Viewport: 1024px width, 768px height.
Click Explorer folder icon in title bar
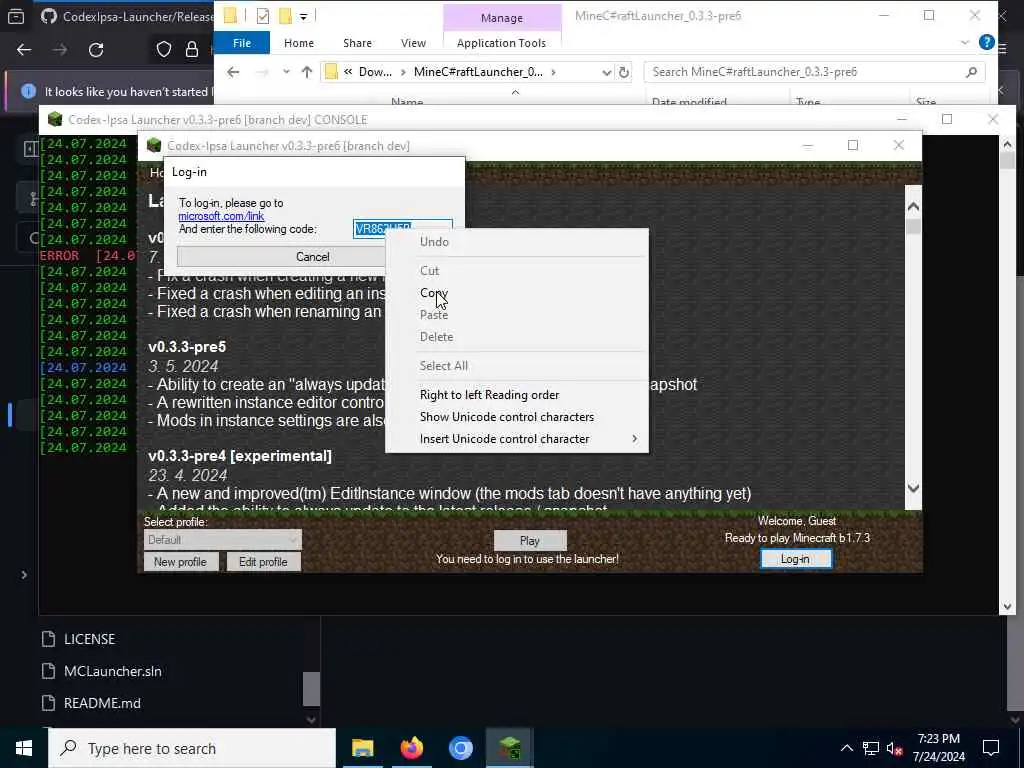tap(231, 16)
